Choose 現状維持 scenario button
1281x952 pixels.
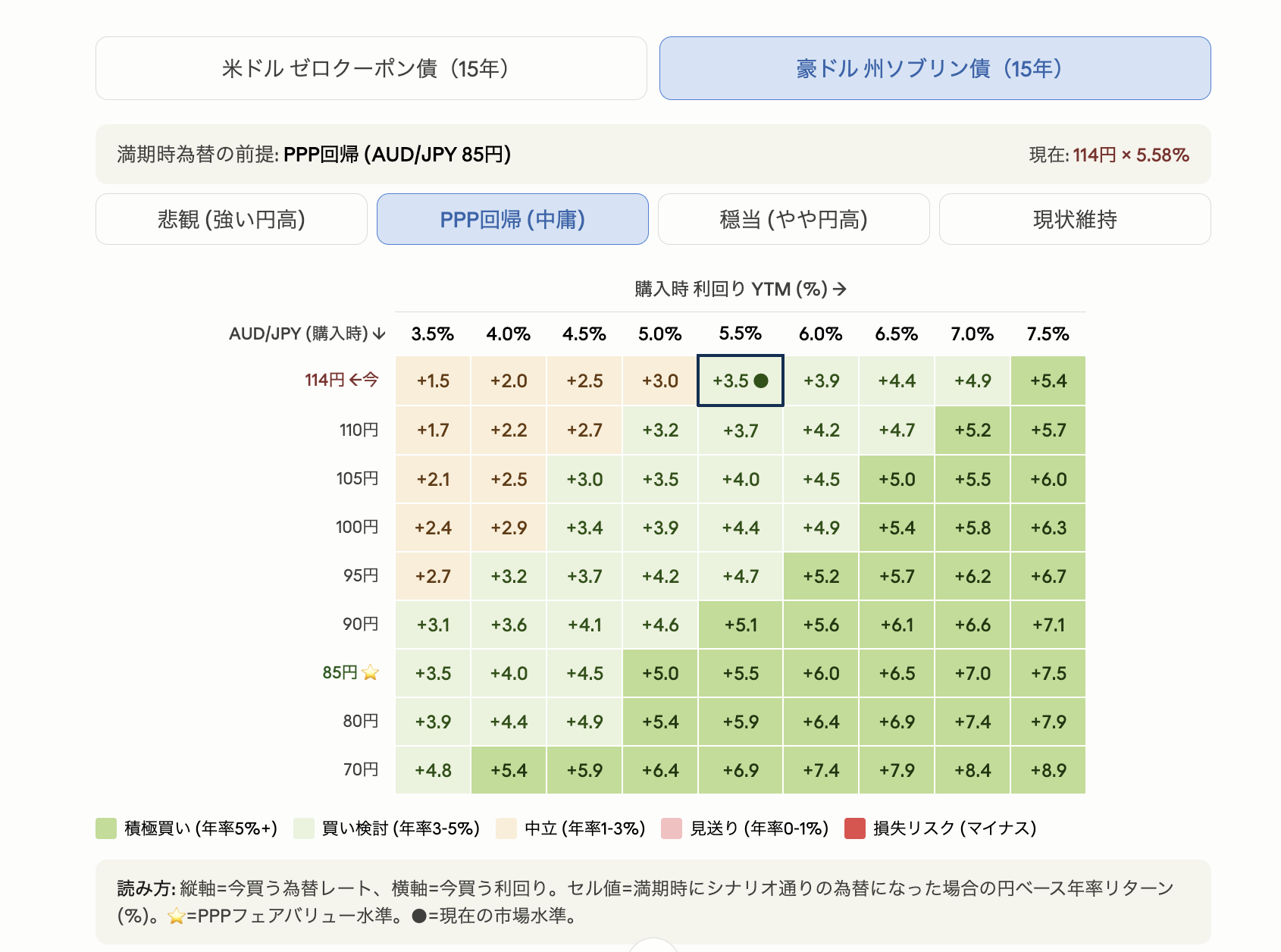coord(1075,219)
